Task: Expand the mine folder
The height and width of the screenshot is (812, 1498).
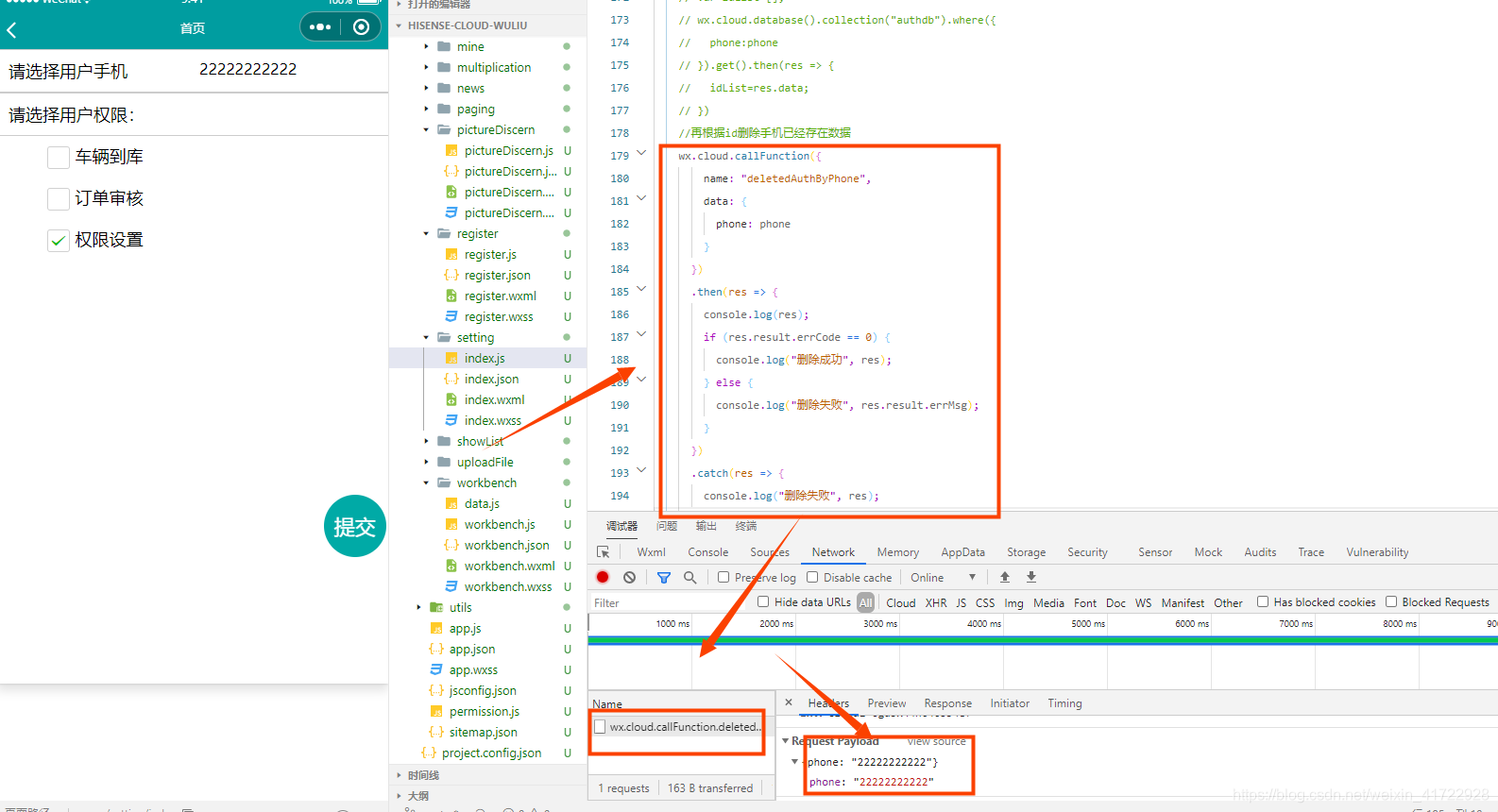Action: 426,46
